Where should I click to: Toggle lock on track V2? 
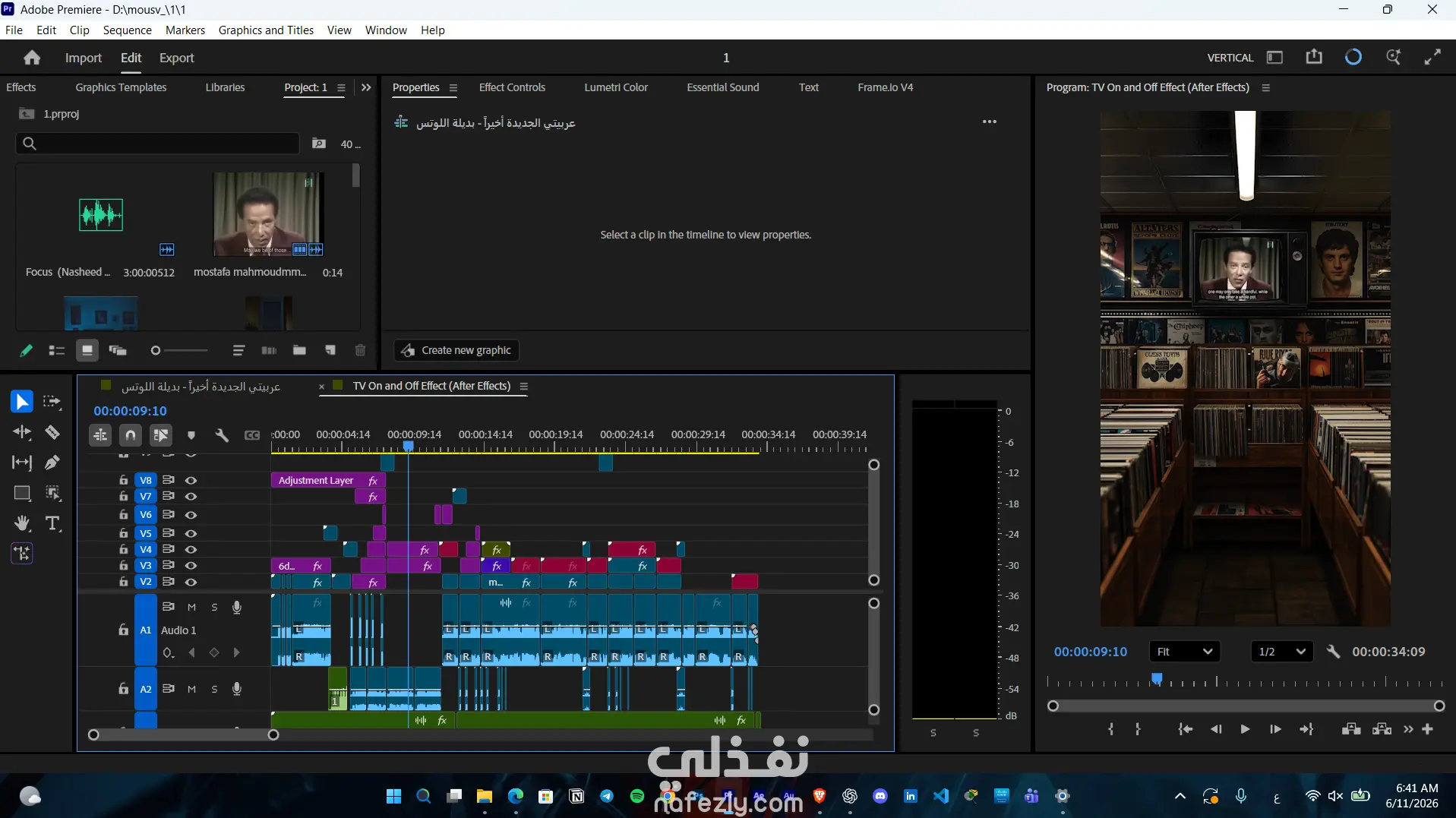(123, 582)
